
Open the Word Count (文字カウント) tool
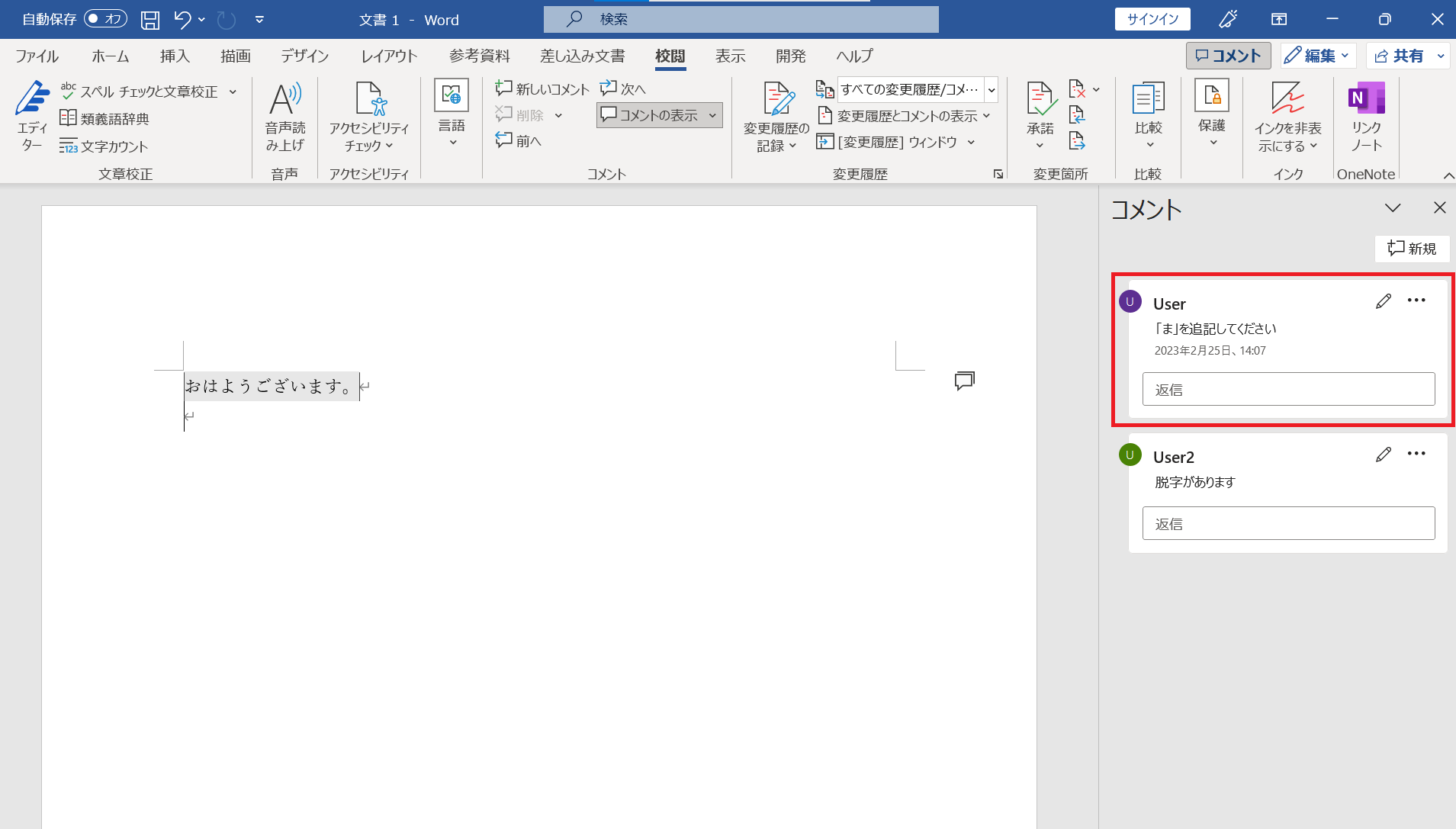(x=104, y=146)
